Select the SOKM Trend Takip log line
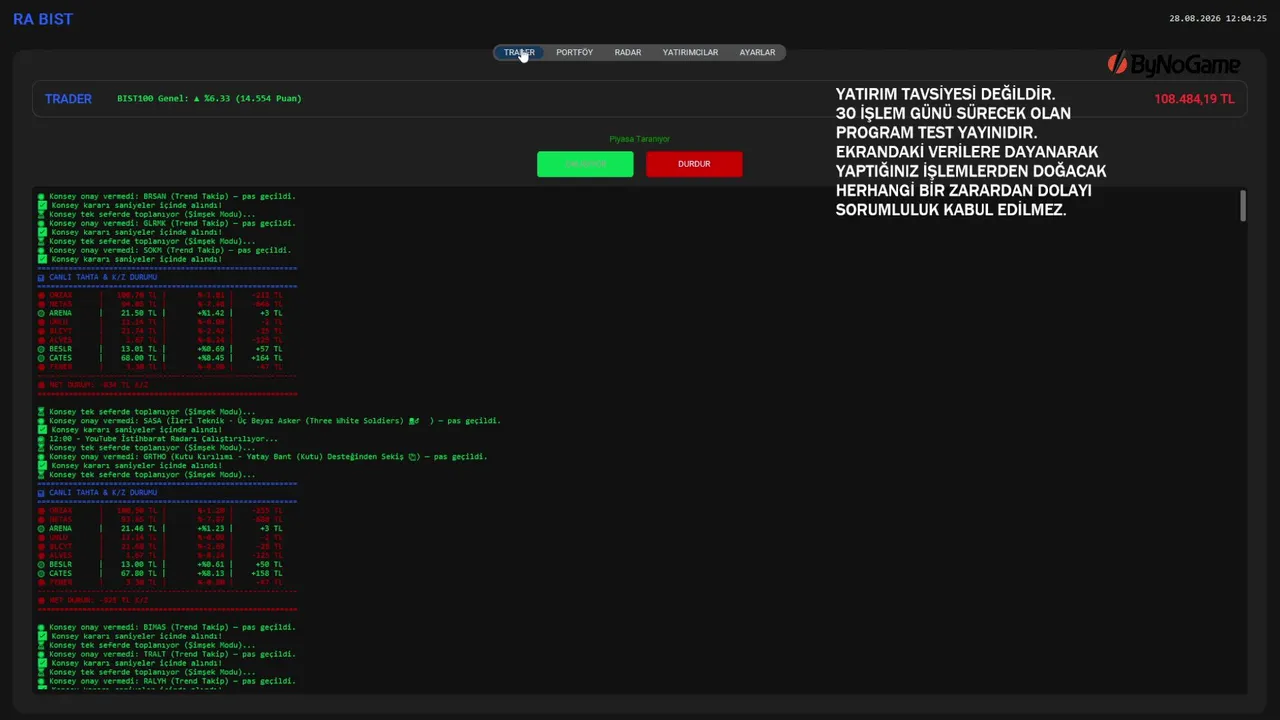Image resolution: width=1280 pixels, height=720 pixels. 165,250
